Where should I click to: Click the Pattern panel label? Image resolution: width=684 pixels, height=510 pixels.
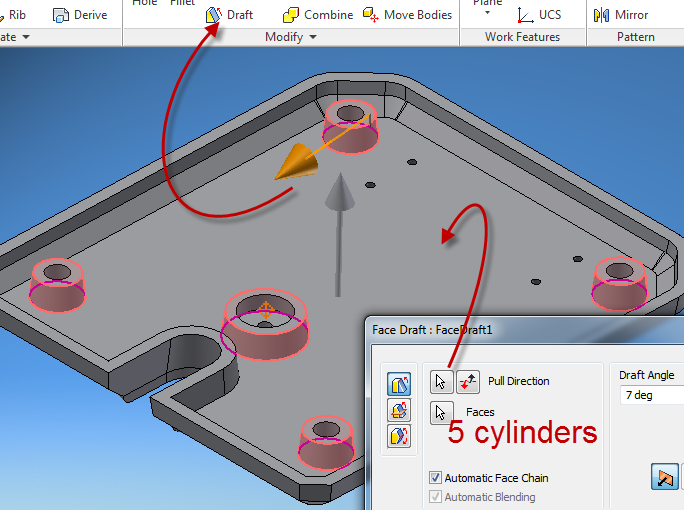(x=636, y=37)
